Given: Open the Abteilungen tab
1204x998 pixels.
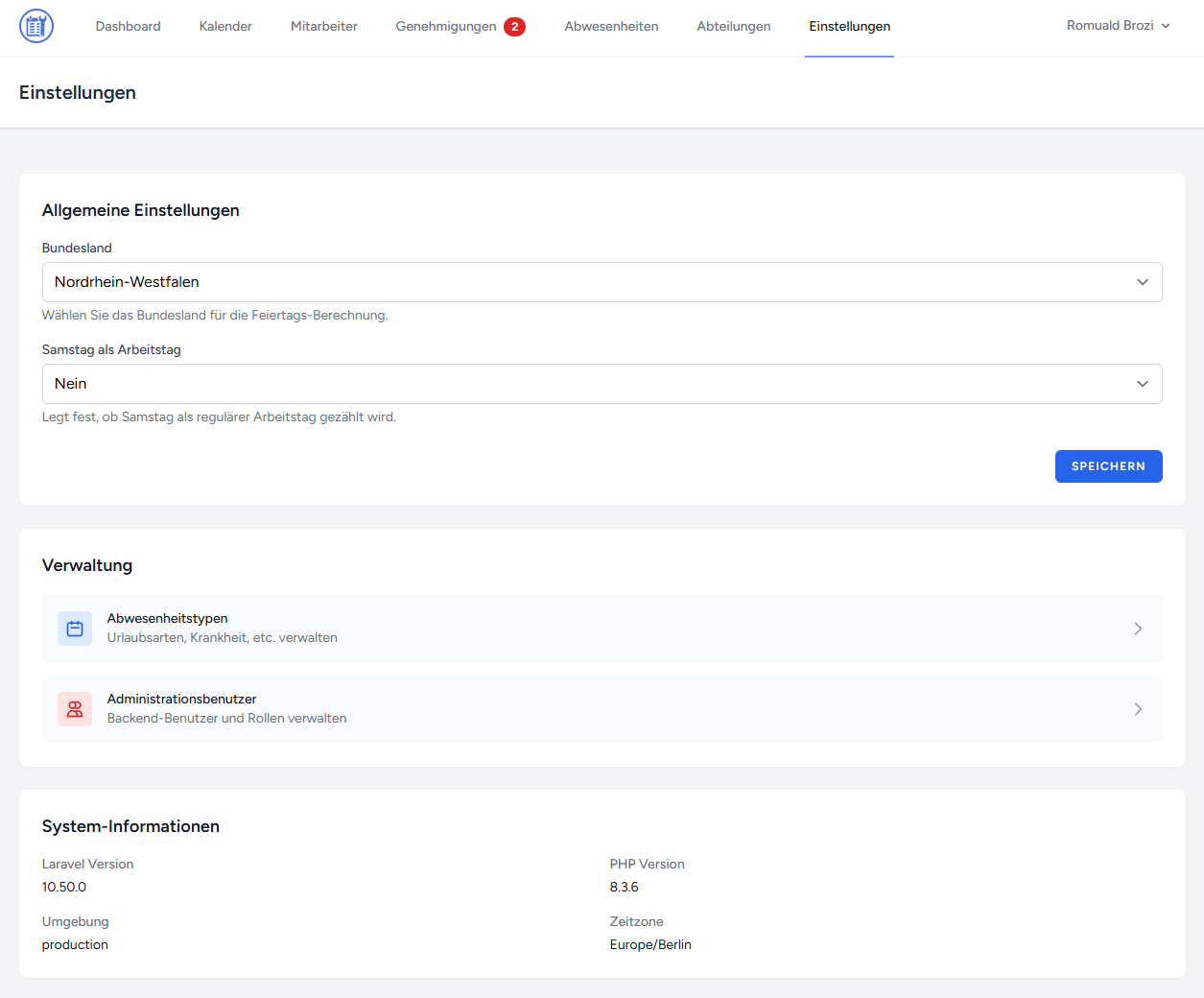Looking at the screenshot, I should (x=733, y=27).
